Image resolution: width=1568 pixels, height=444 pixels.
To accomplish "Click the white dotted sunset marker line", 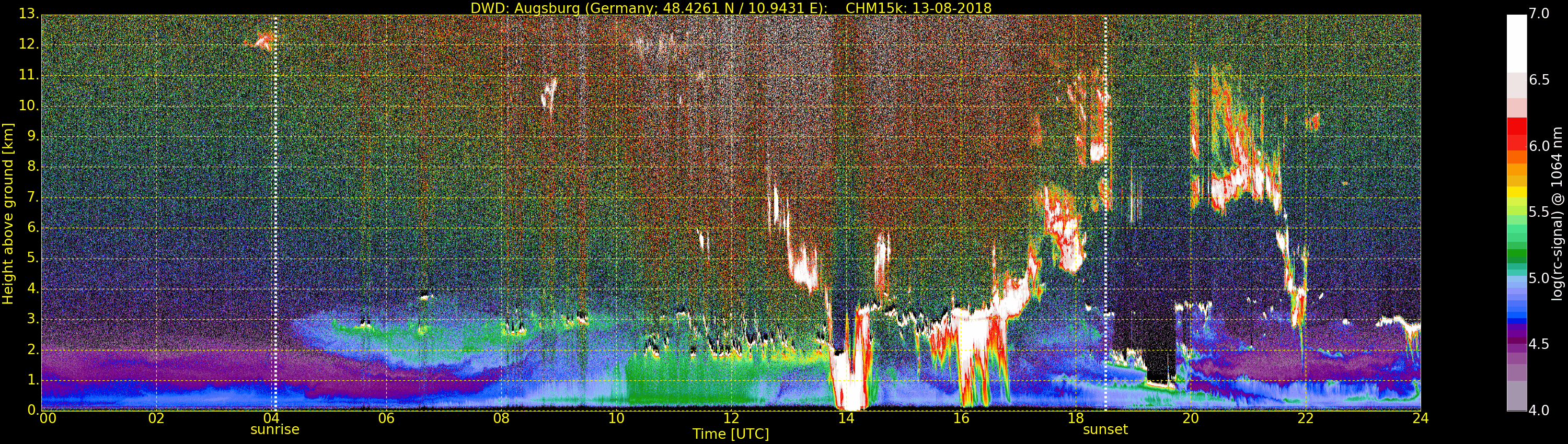I will click(1105, 213).
